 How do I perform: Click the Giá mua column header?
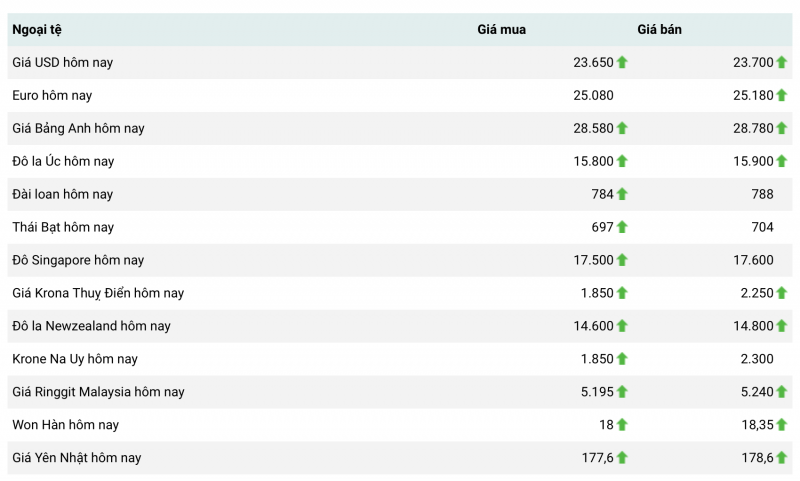tap(501, 30)
